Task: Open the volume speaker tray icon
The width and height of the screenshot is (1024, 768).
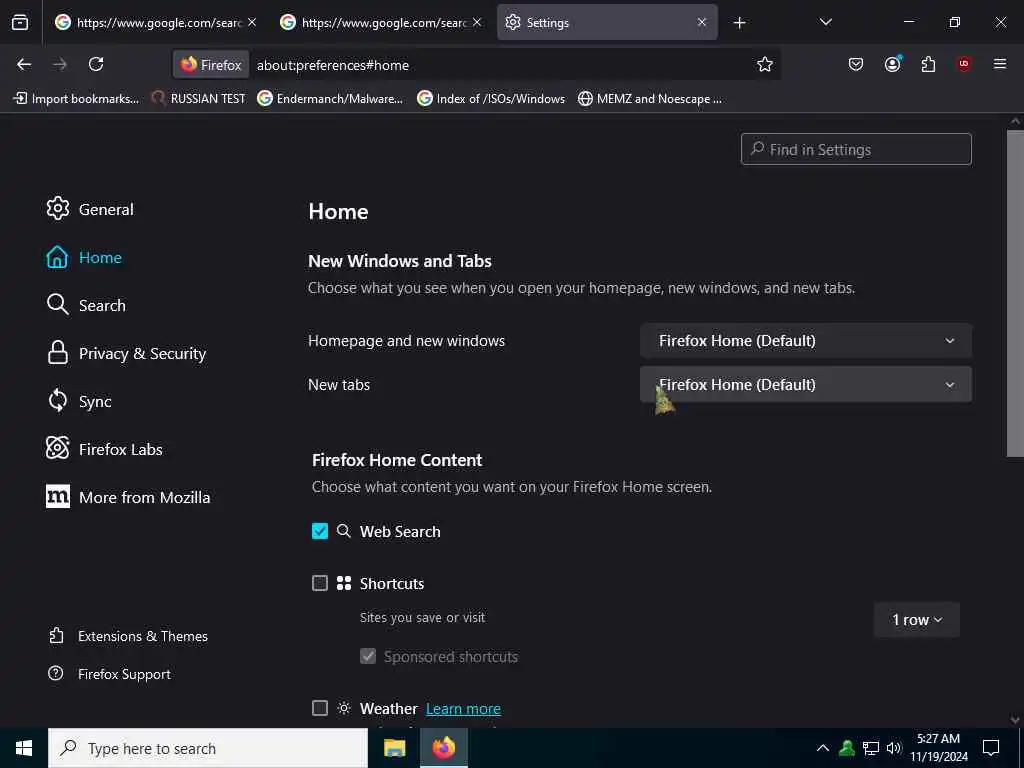Action: (894, 748)
